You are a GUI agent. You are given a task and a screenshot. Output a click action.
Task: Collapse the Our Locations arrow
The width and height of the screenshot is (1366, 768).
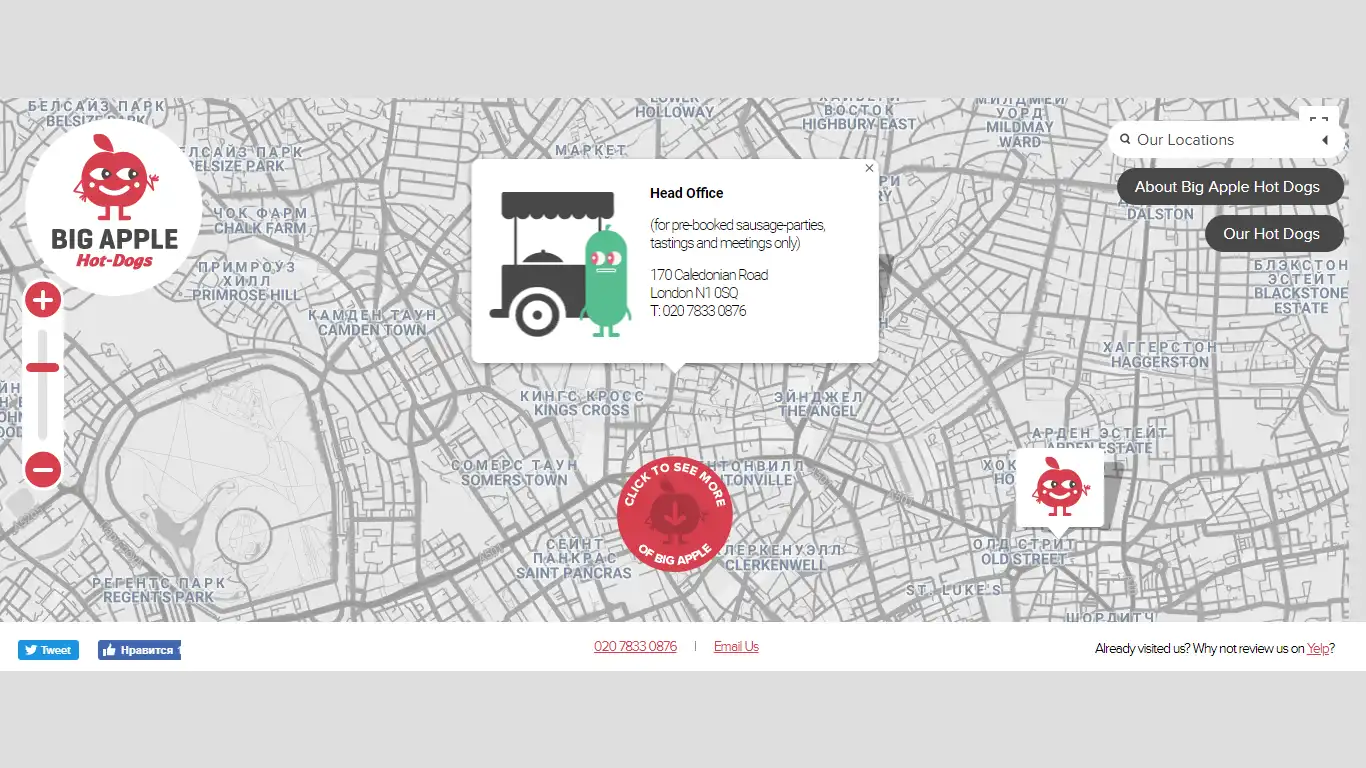(x=1325, y=140)
